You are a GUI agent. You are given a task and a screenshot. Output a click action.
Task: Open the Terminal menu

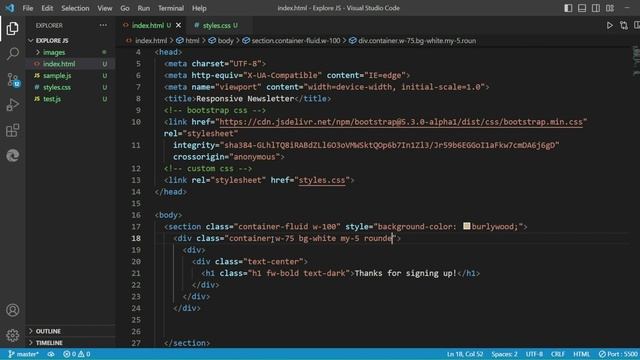tap(171, 8)
